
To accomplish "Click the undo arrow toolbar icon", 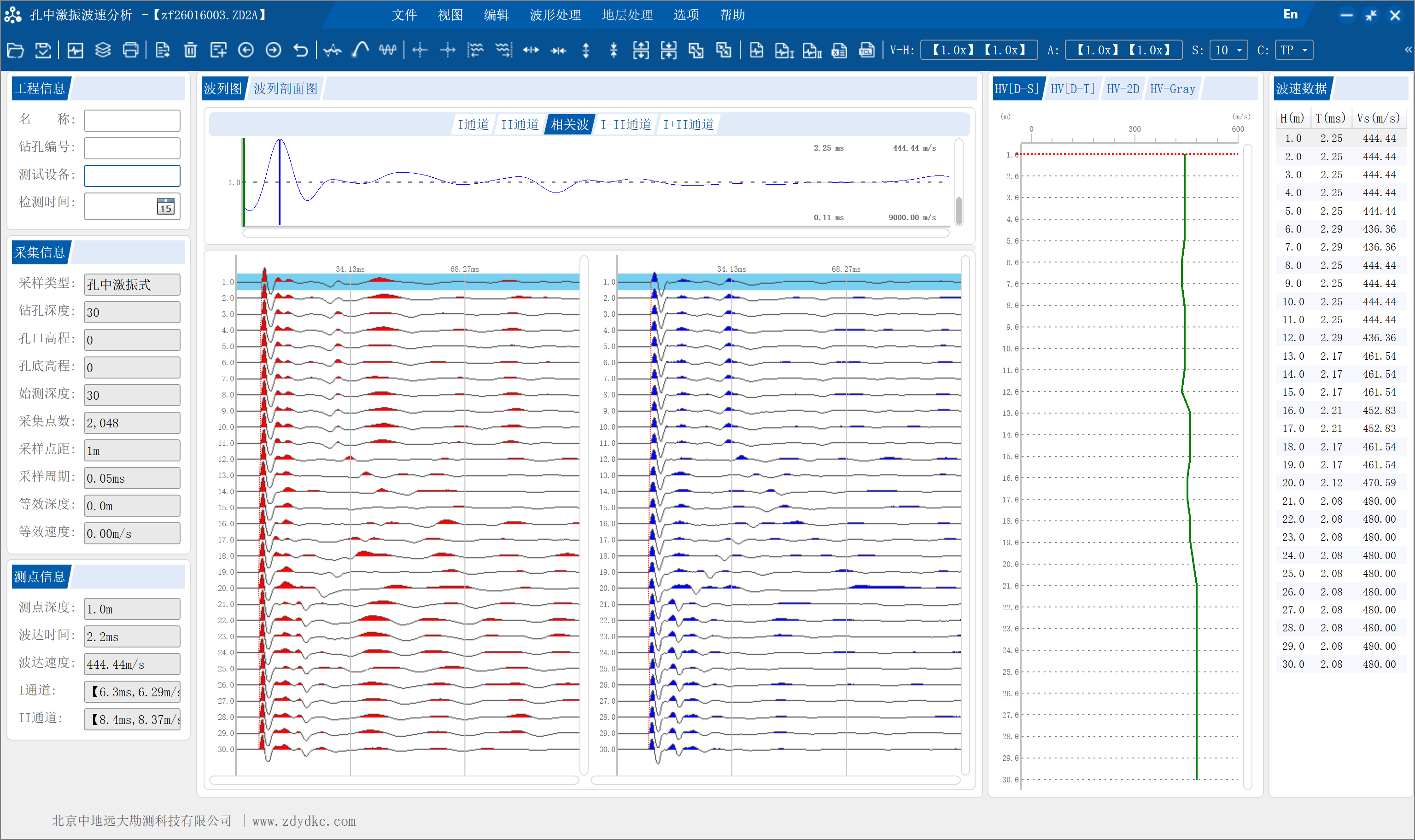I will (x=300, y=50).
